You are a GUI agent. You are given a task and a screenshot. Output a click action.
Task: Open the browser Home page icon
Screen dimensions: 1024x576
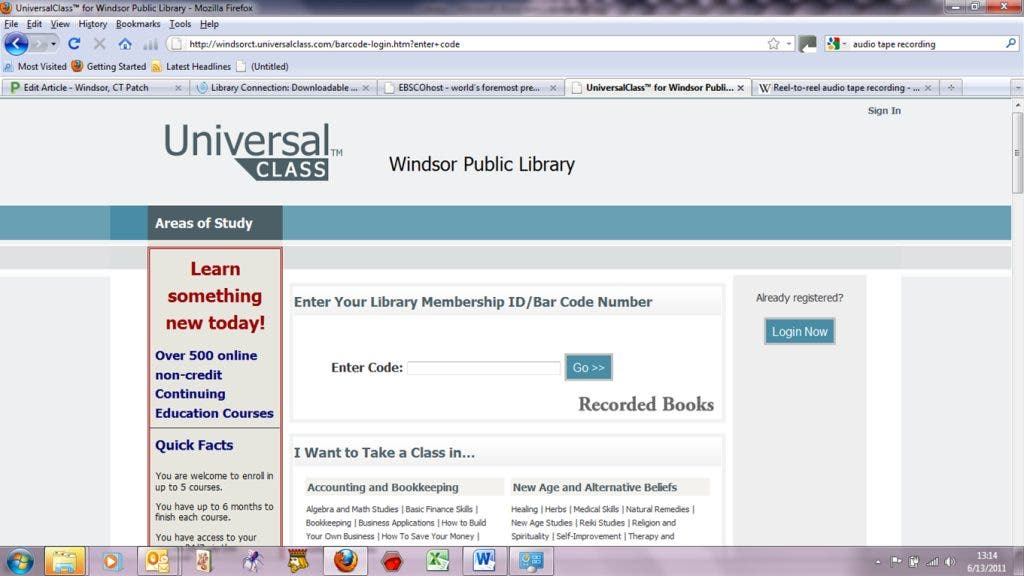click(125, 44)
